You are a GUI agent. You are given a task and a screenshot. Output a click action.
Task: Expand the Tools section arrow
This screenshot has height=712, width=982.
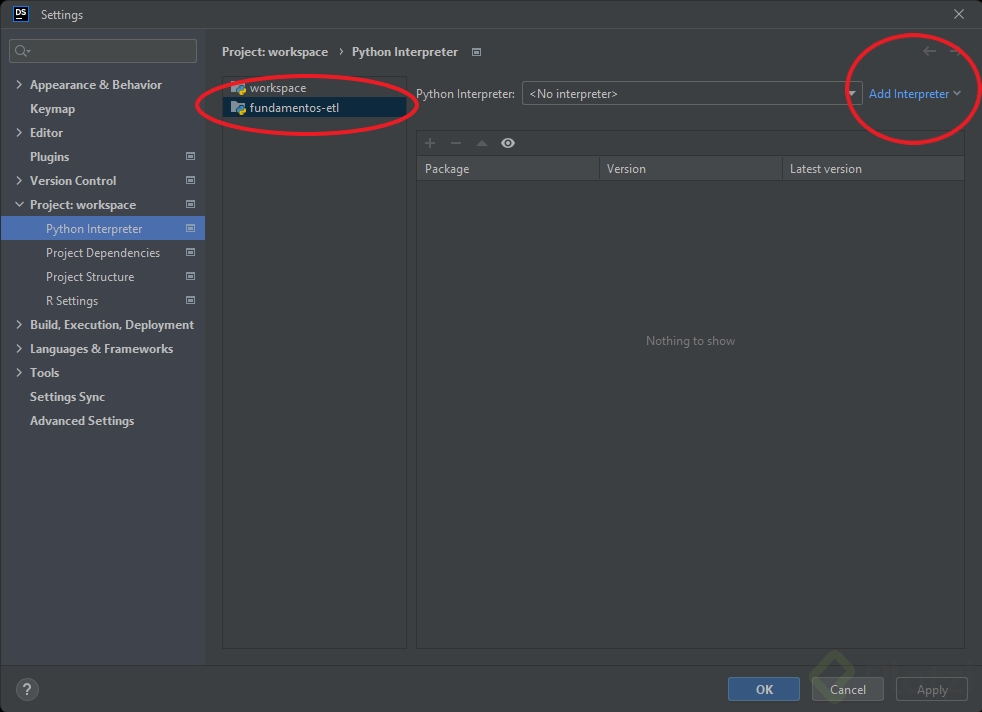(19, 373)
